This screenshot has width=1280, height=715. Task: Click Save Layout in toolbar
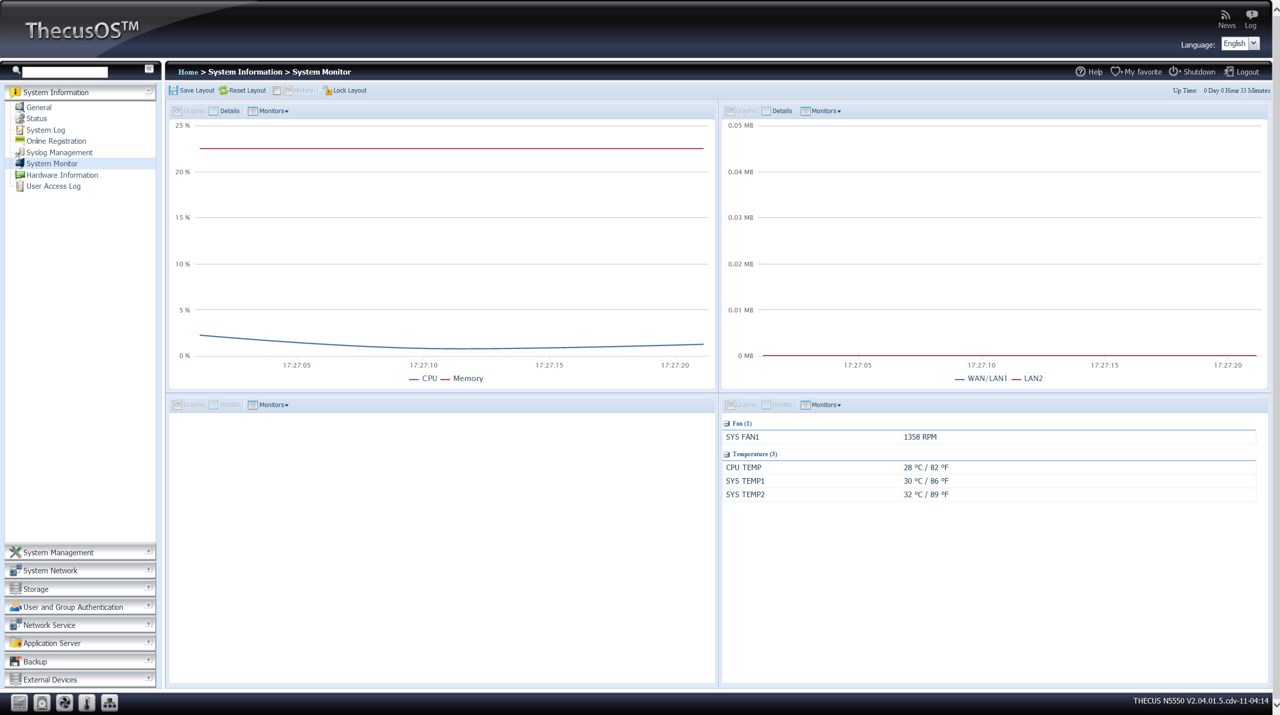[192, 91]
